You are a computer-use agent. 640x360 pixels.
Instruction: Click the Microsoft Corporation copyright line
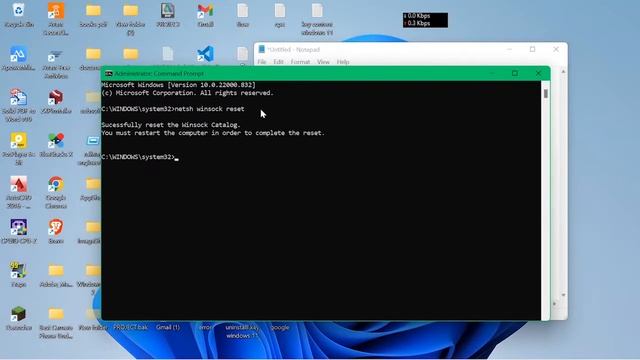click(187, 93)
